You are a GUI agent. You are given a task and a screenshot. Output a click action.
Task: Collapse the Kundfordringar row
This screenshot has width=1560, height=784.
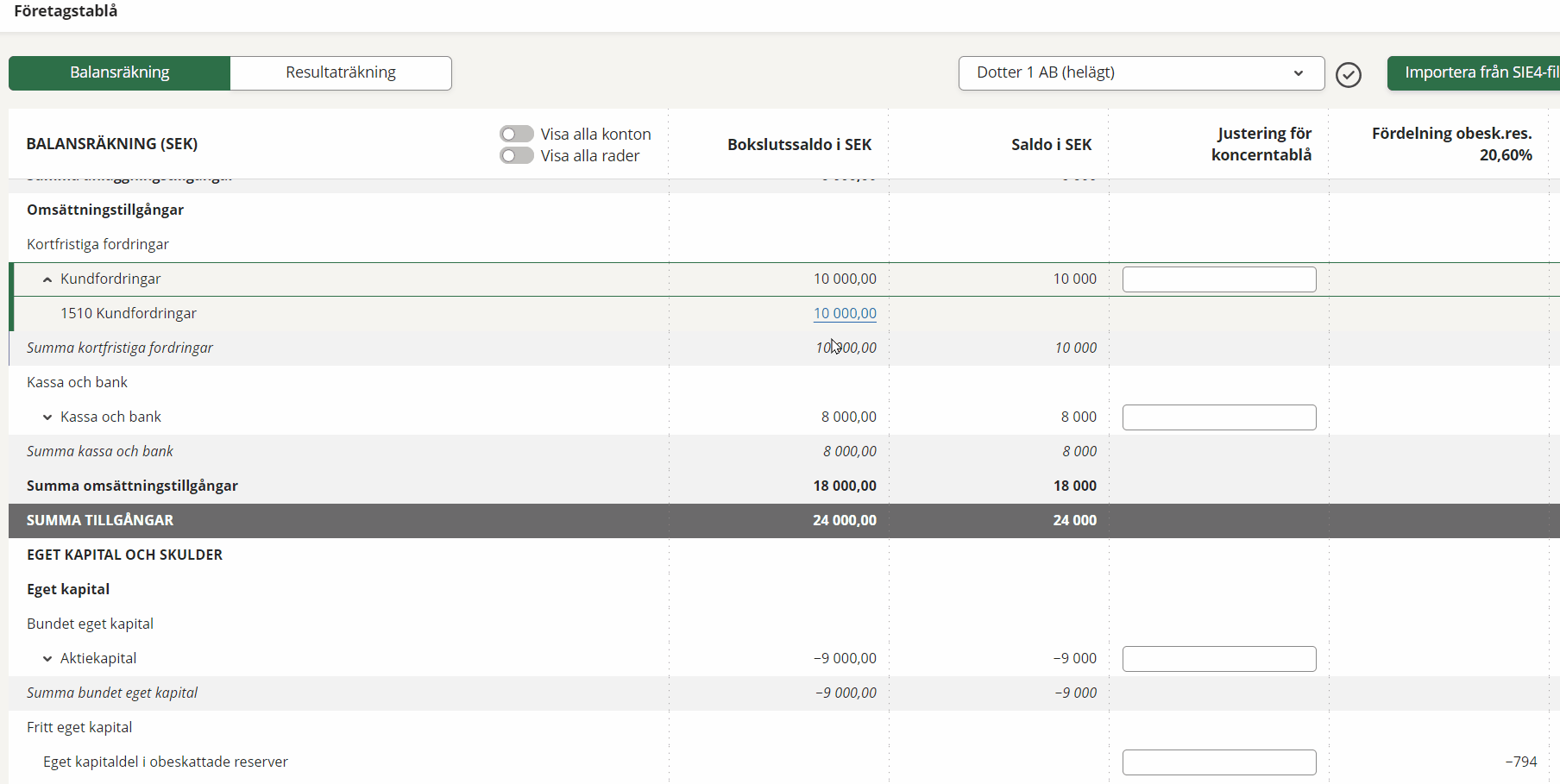(47, 279)
